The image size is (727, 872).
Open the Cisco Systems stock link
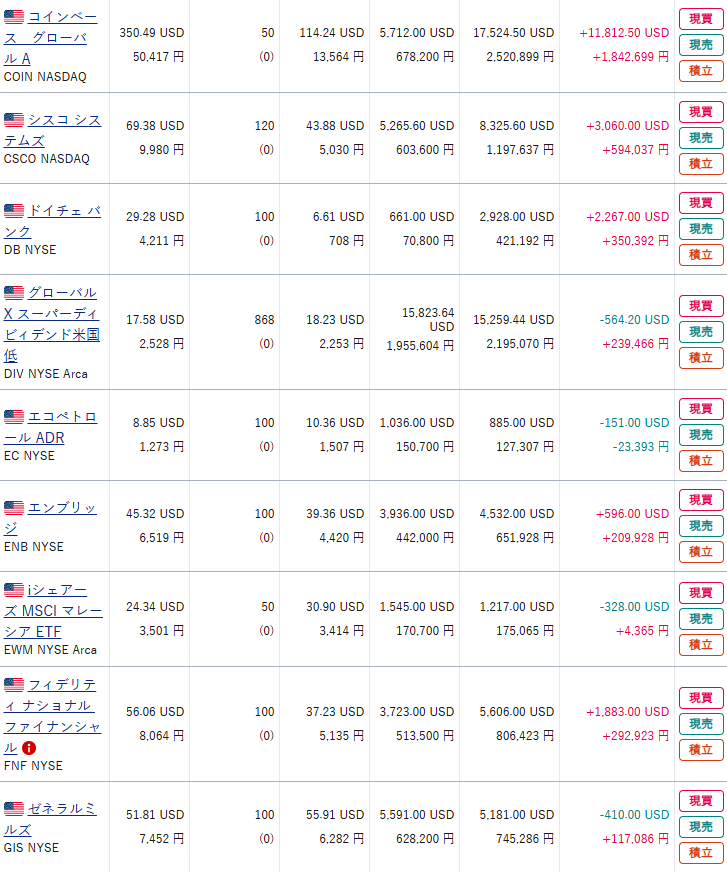[x=52, y=130]
